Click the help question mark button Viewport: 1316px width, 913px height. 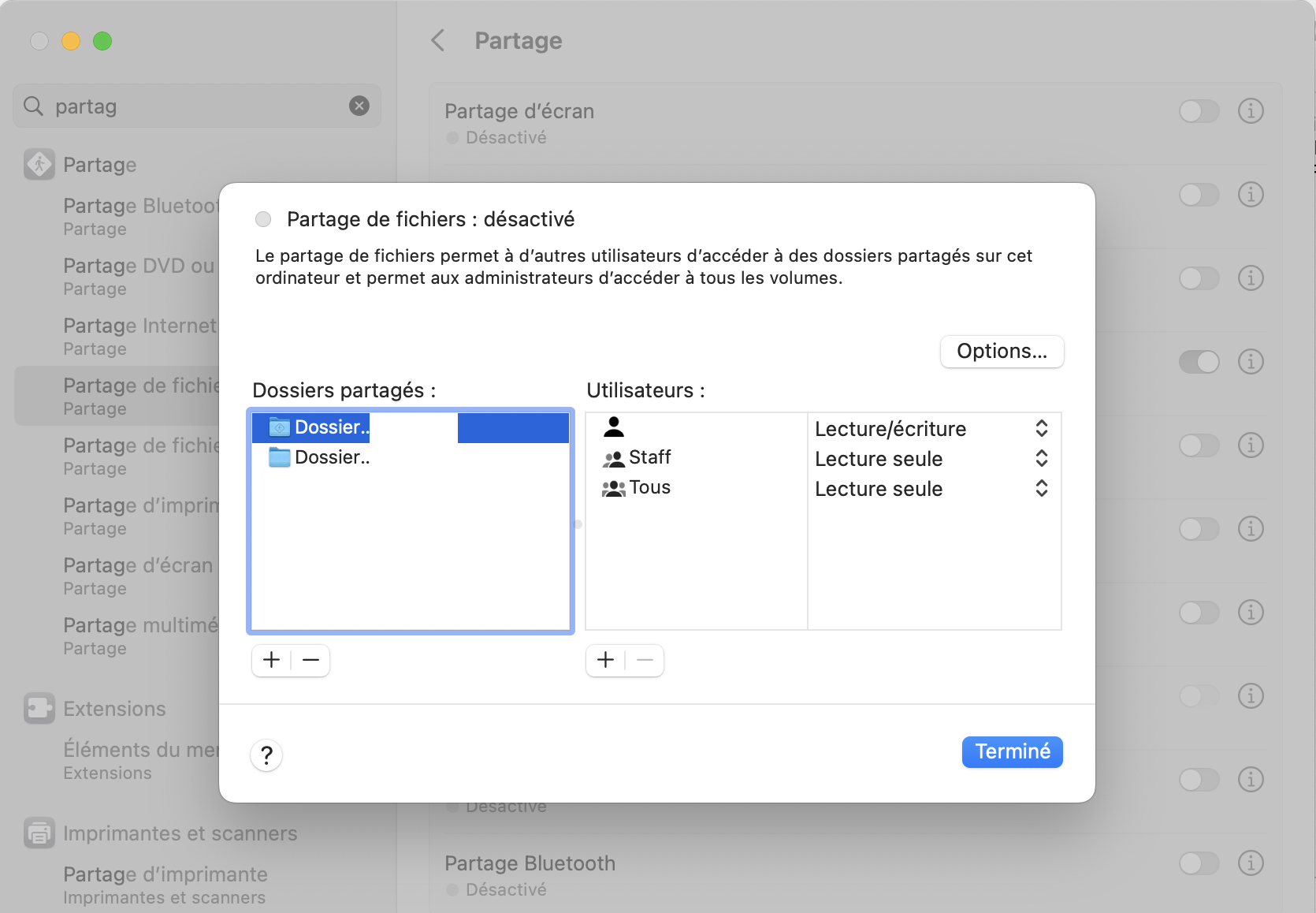click(x=267, y=755)
